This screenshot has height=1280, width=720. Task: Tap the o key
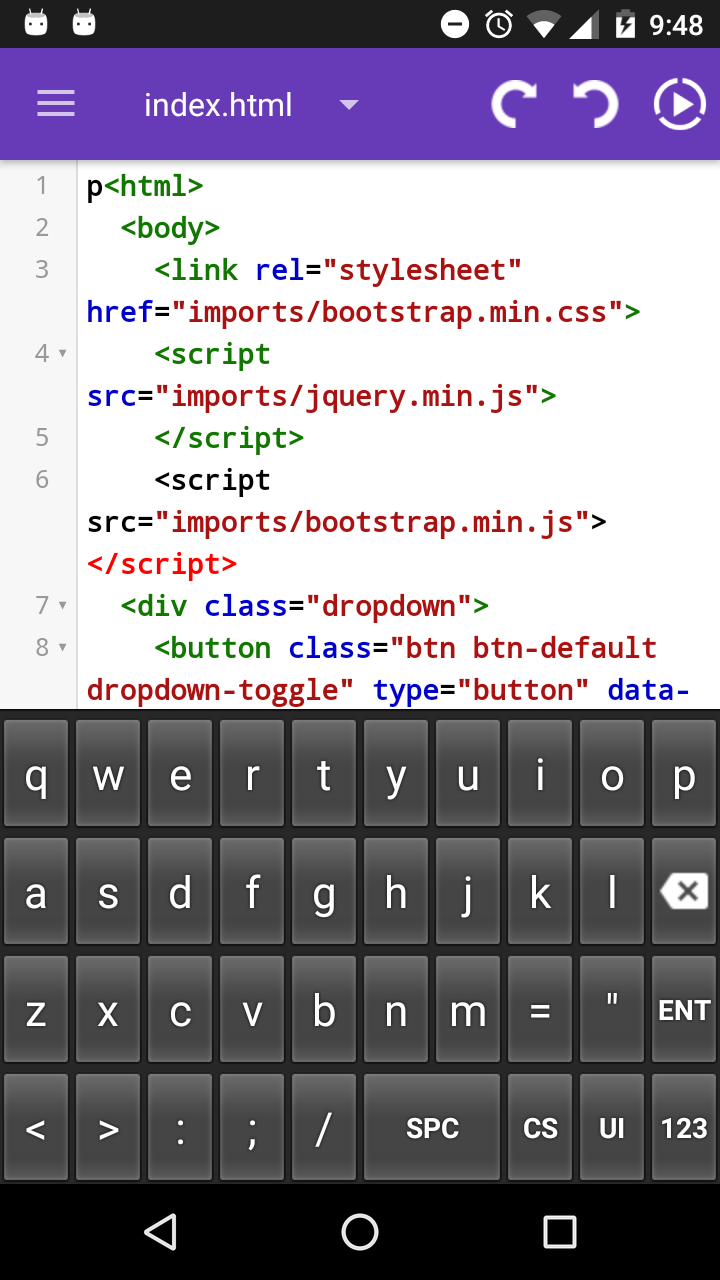click(x=612, y=773)
